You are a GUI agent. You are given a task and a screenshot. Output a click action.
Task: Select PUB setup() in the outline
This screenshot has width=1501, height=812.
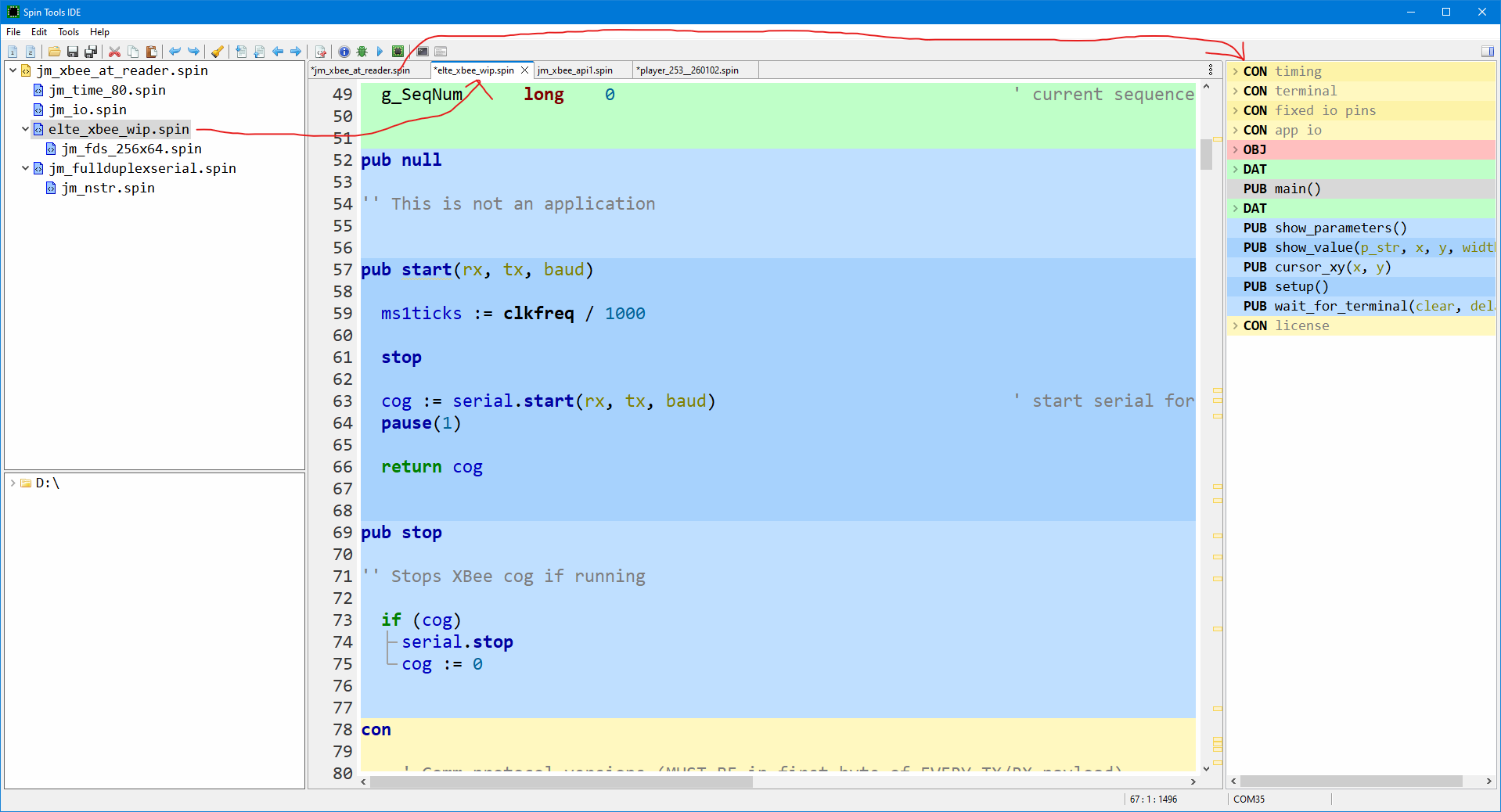[1301, 286]
